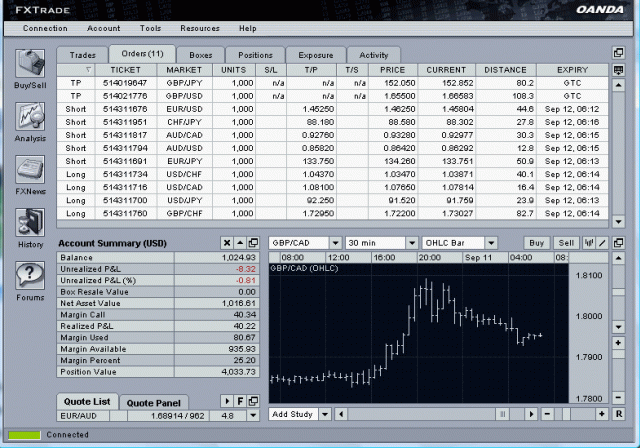Switch to the Activity tab
The image size is (640, 448).
click(374, 55)
